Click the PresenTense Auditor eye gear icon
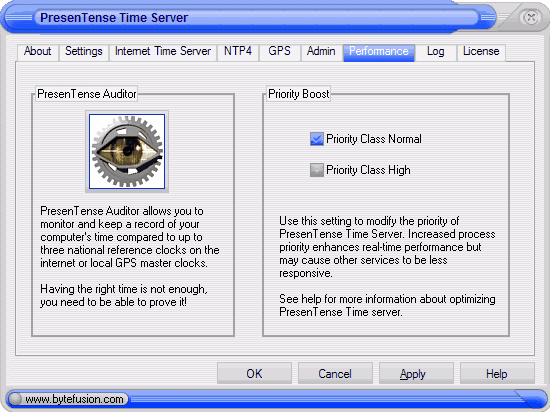Screen dimensions: 550x412 [x=127, y=151]
